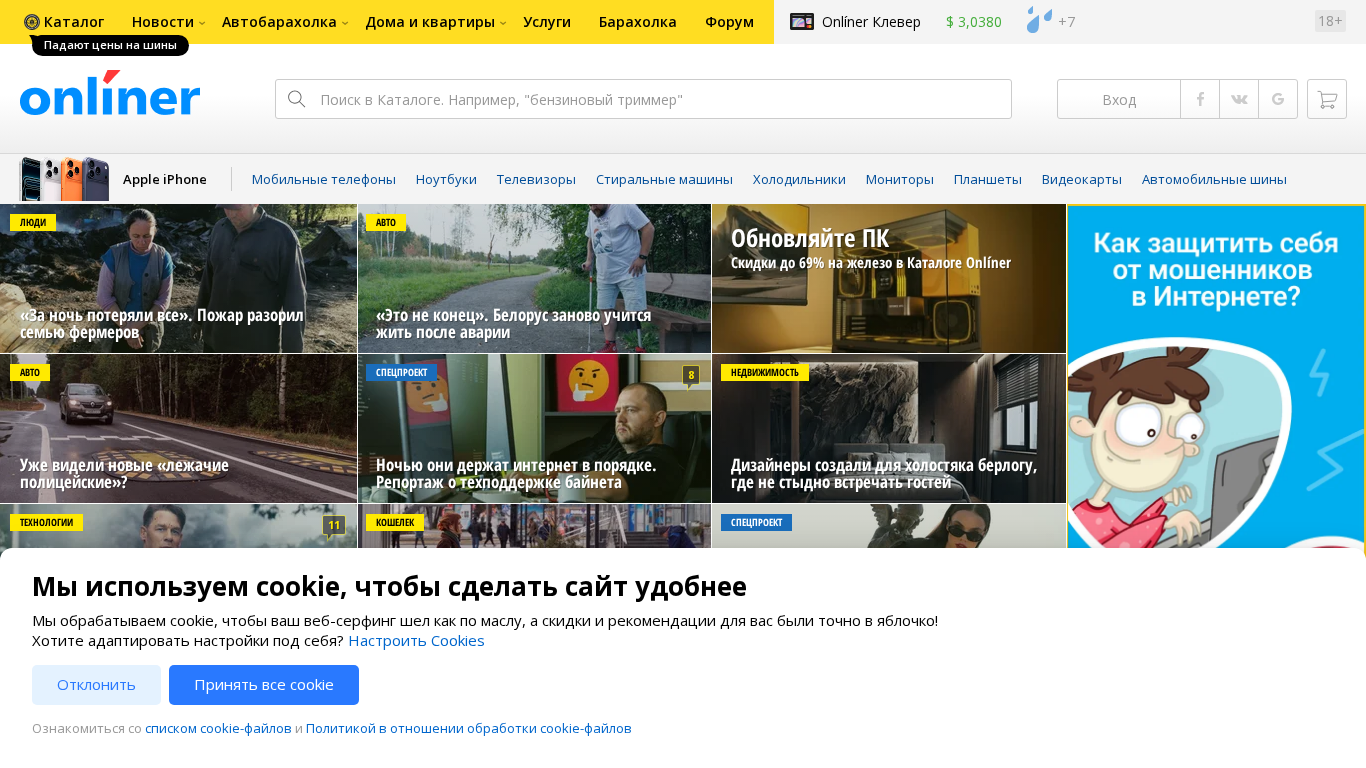Screen dimensions: 1366x768
Task: Expand the Дома и квартиры dropdown arrow
Action: click(503, 23)
